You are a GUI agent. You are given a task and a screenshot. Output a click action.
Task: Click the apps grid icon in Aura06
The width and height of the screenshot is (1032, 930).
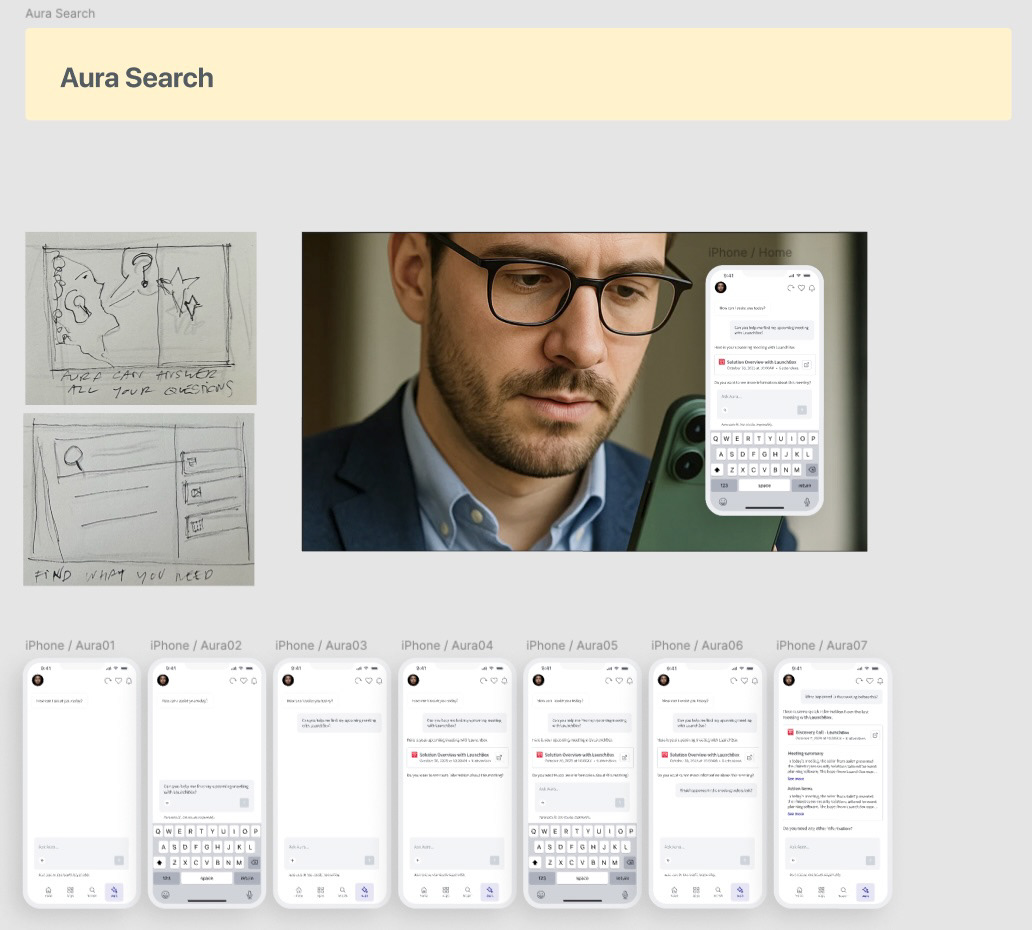(696, 891)
